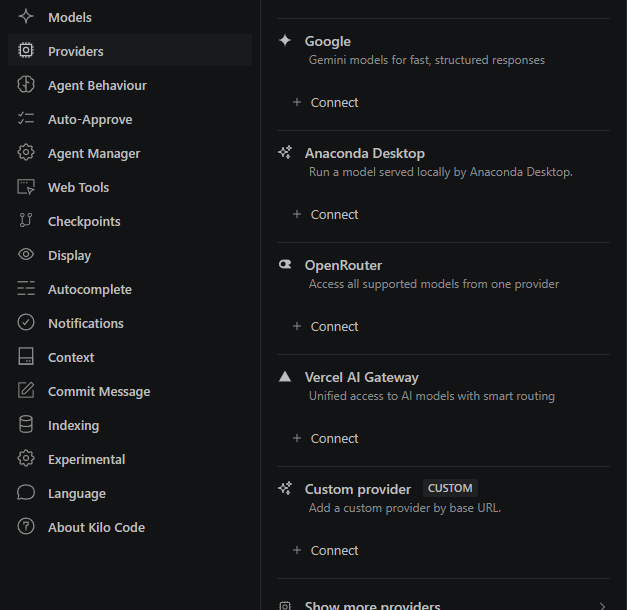The image size is (627, 610).
Task: Open Checkpoints settings
Action: click(130, 221)
